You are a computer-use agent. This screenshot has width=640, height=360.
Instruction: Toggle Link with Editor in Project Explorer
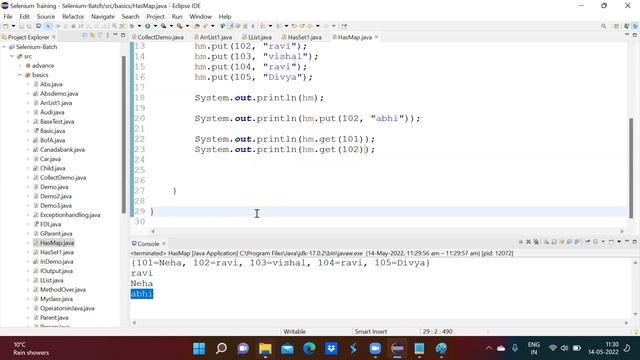point(92,36)
